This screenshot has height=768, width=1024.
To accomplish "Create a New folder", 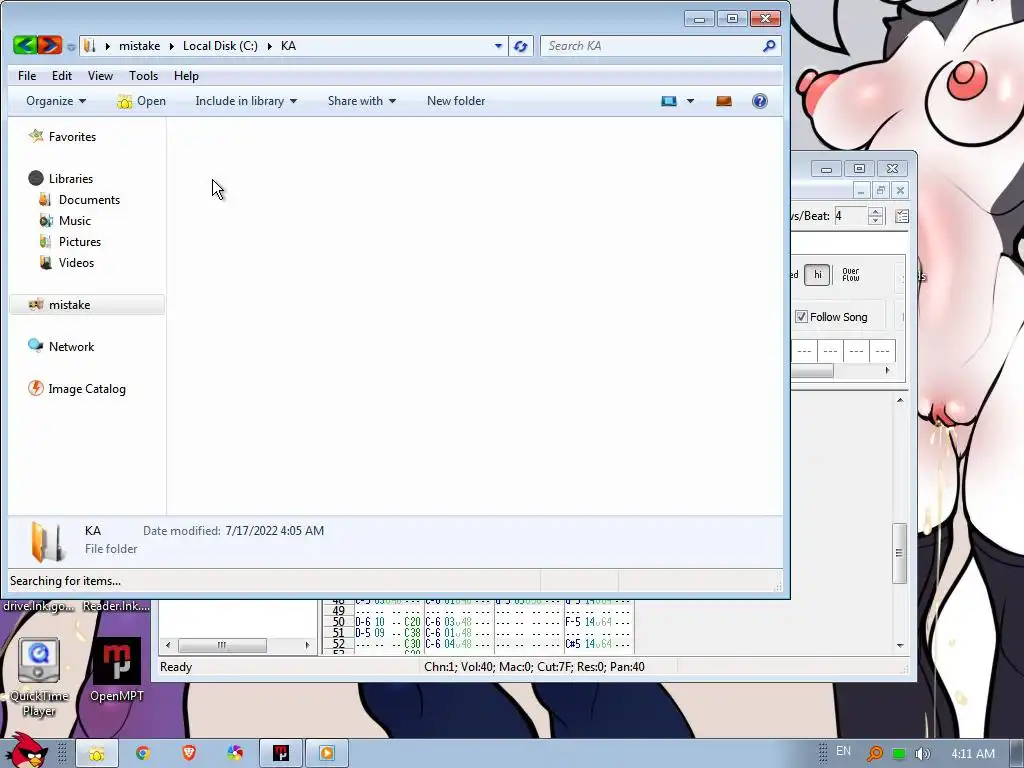I will 456,101.
